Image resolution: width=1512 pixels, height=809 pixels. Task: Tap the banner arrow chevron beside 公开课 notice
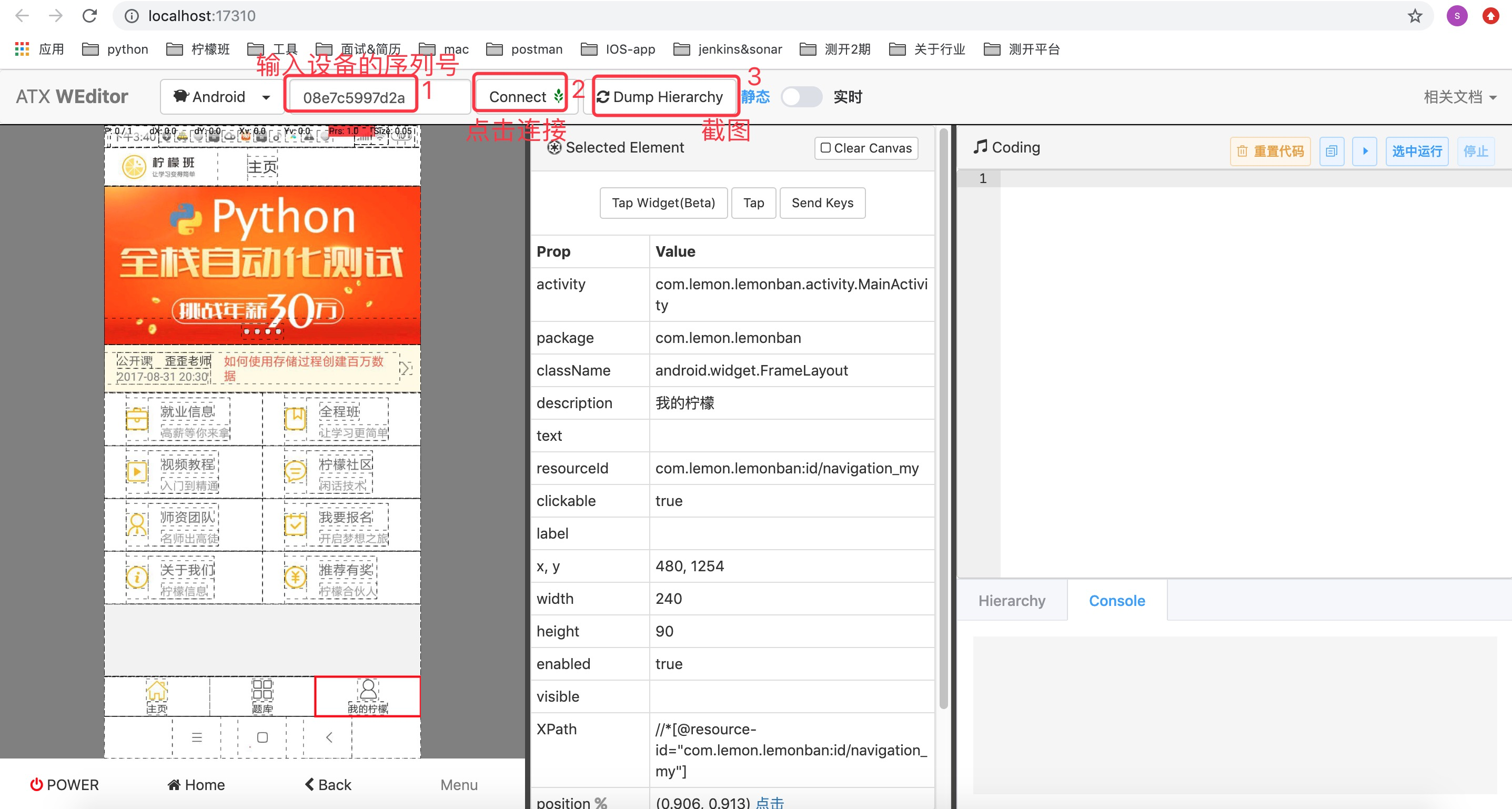[x=405, y=368]
